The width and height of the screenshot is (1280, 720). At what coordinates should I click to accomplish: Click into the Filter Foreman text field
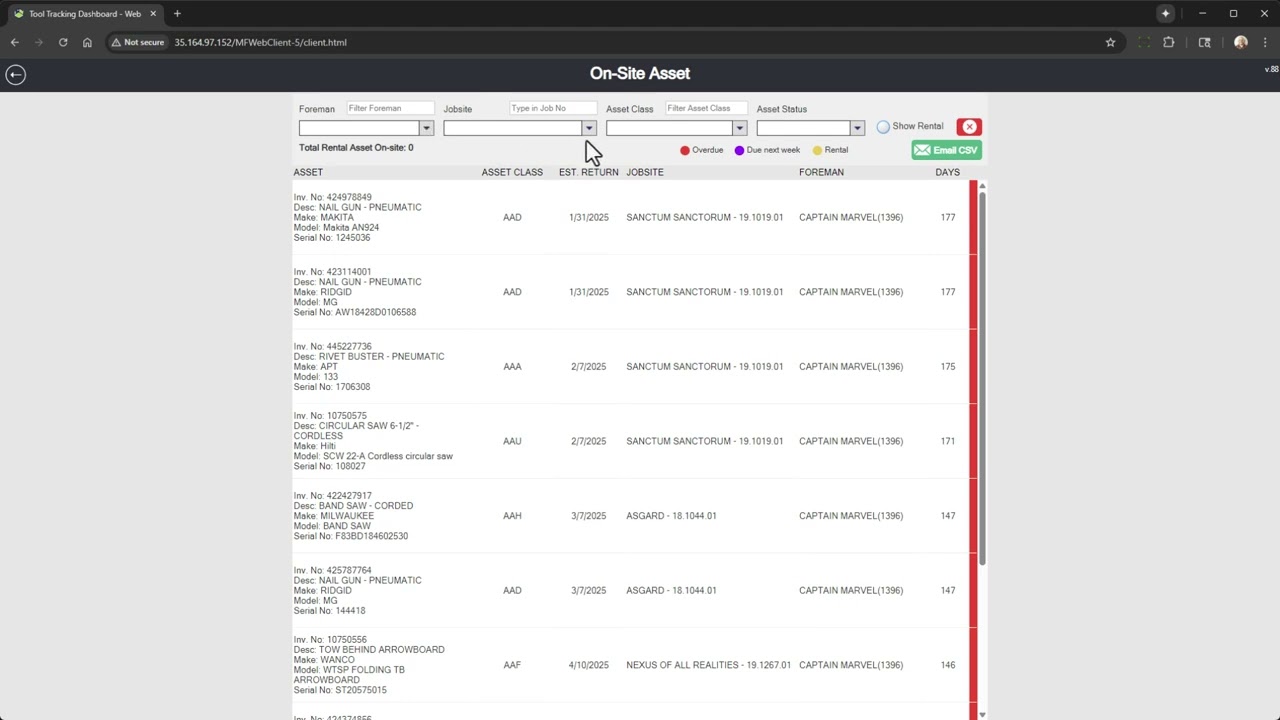390,108
